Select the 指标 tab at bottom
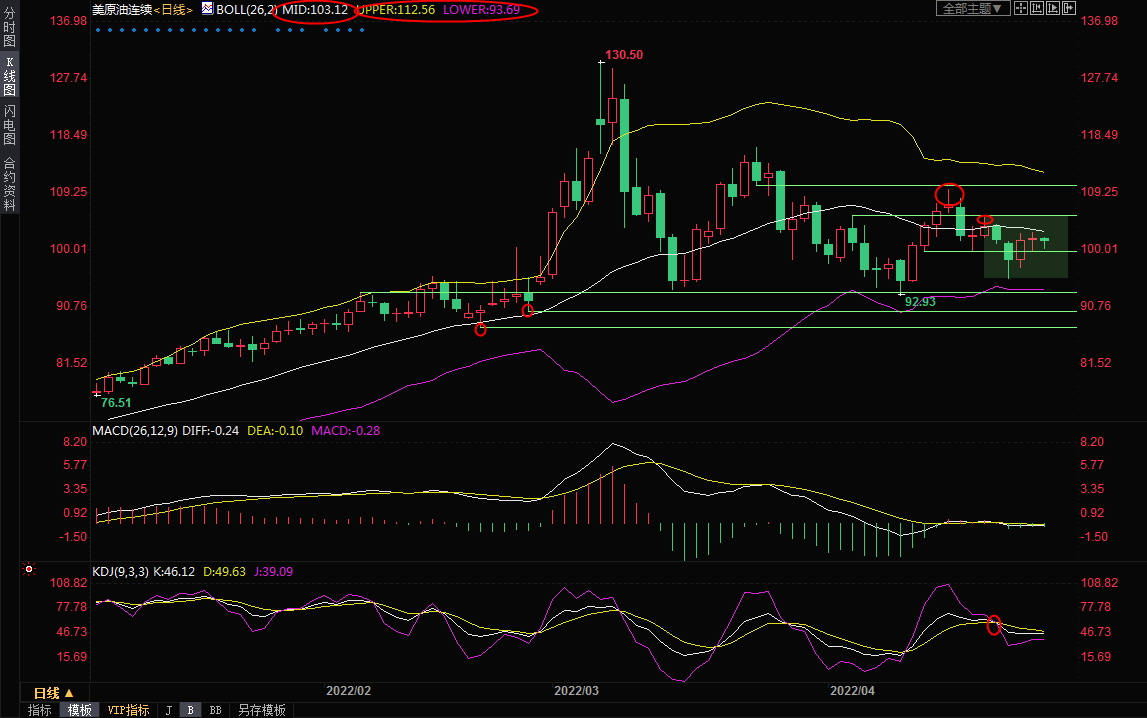The width and height of the screenshot is (1147, 718). pyautogui.click(x=40, y=710)
